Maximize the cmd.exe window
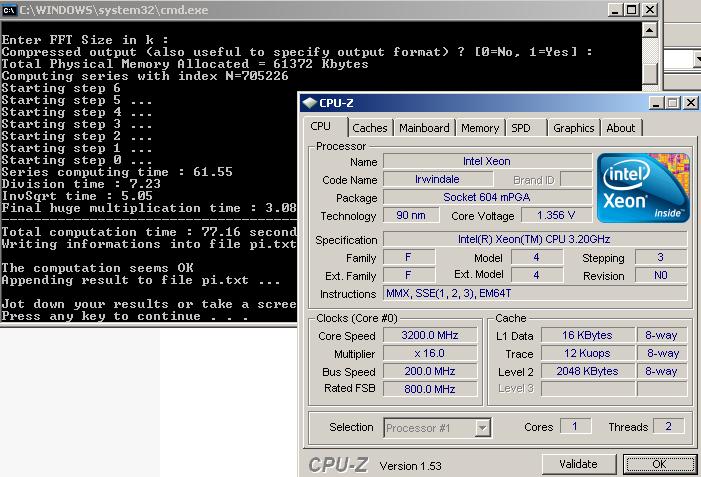701x477 pixels. coord(632,10)
